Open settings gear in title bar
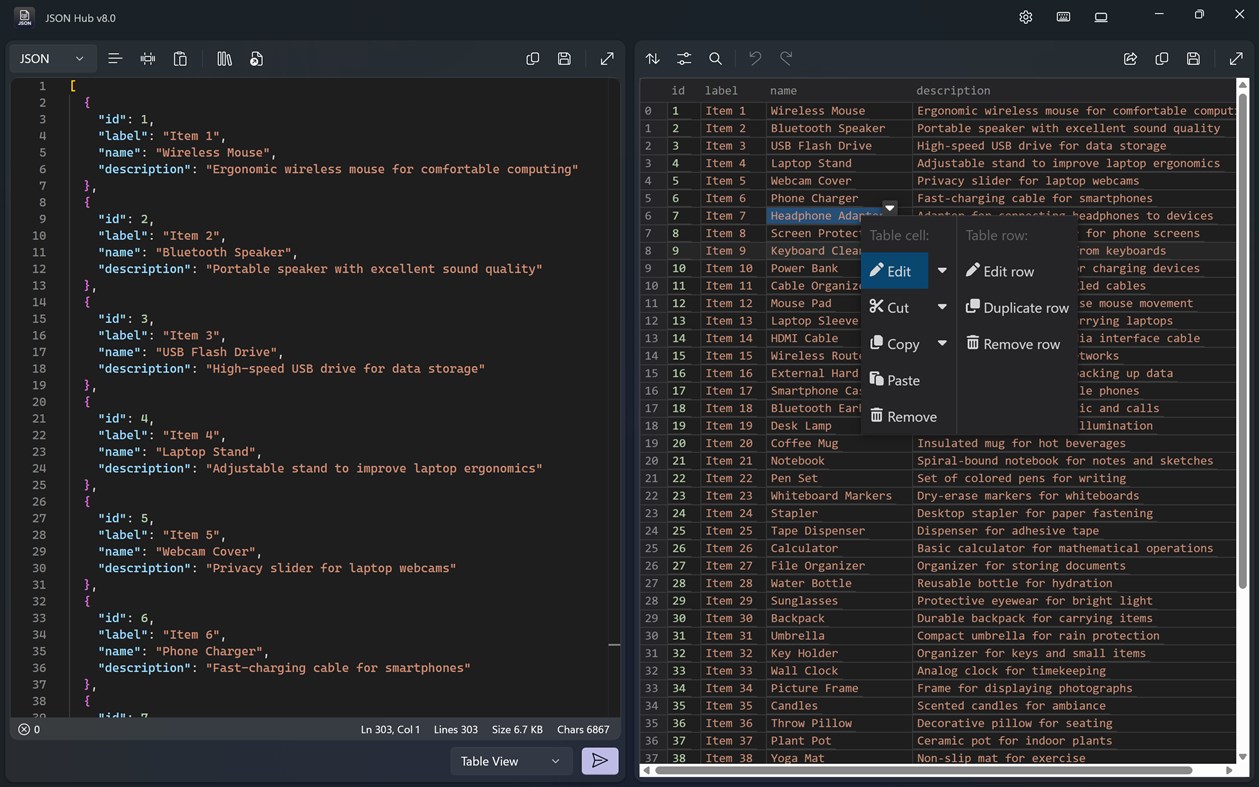The width and height of the screenshot is (1259, 787). [x=1026, y=17]
